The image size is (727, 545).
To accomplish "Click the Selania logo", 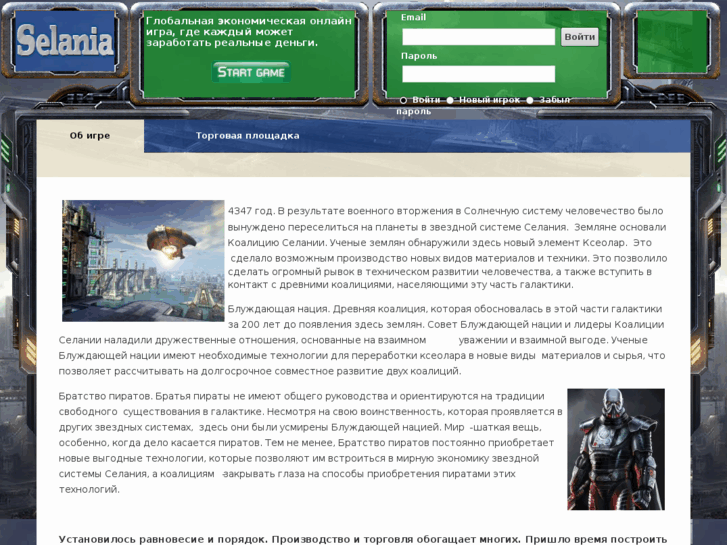I will coord(65,41).
